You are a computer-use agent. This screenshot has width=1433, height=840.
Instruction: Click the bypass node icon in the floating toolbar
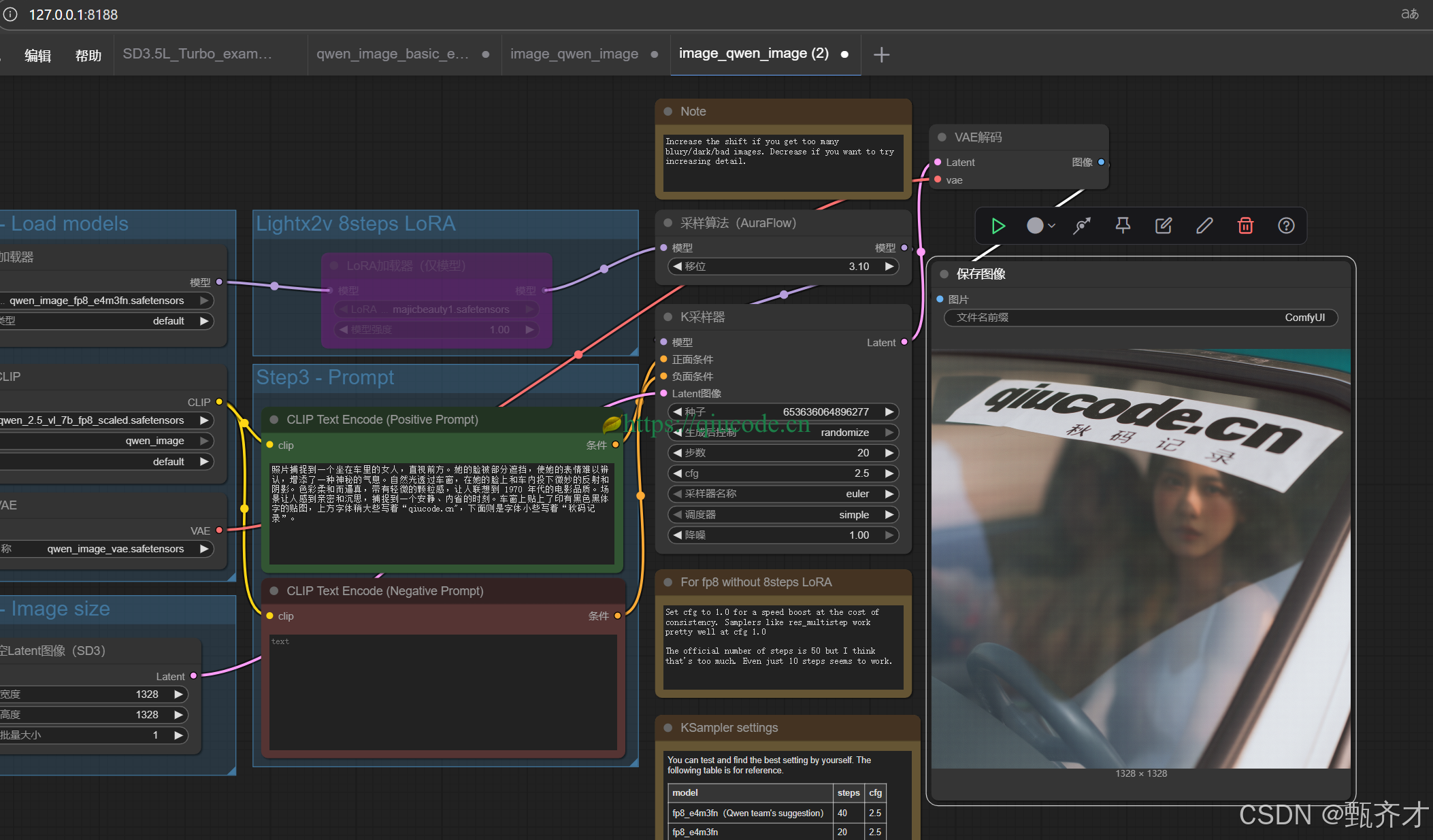point(1082,226)
